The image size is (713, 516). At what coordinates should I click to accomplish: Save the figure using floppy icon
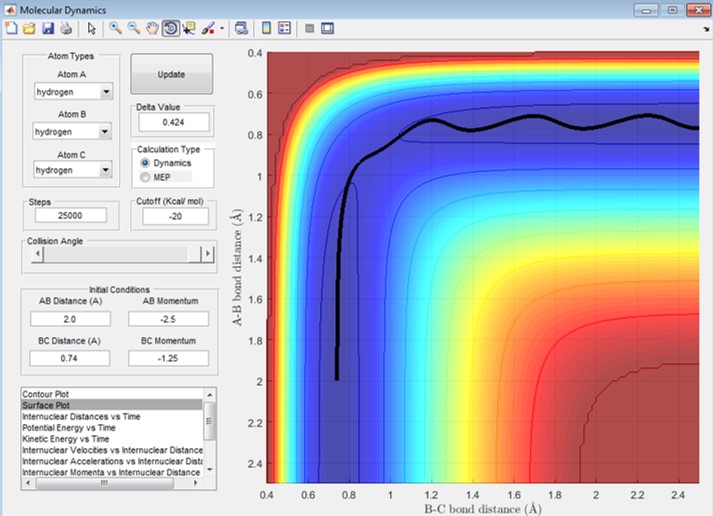pyautogui.click(x=48, y=28)
